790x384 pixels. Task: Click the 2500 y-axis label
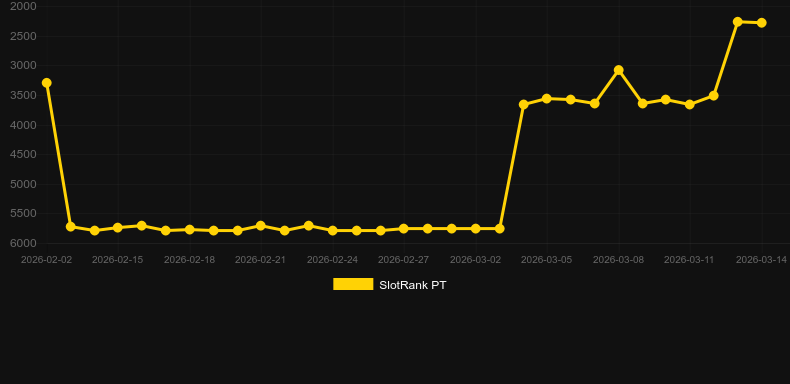(x=23, y=36)
